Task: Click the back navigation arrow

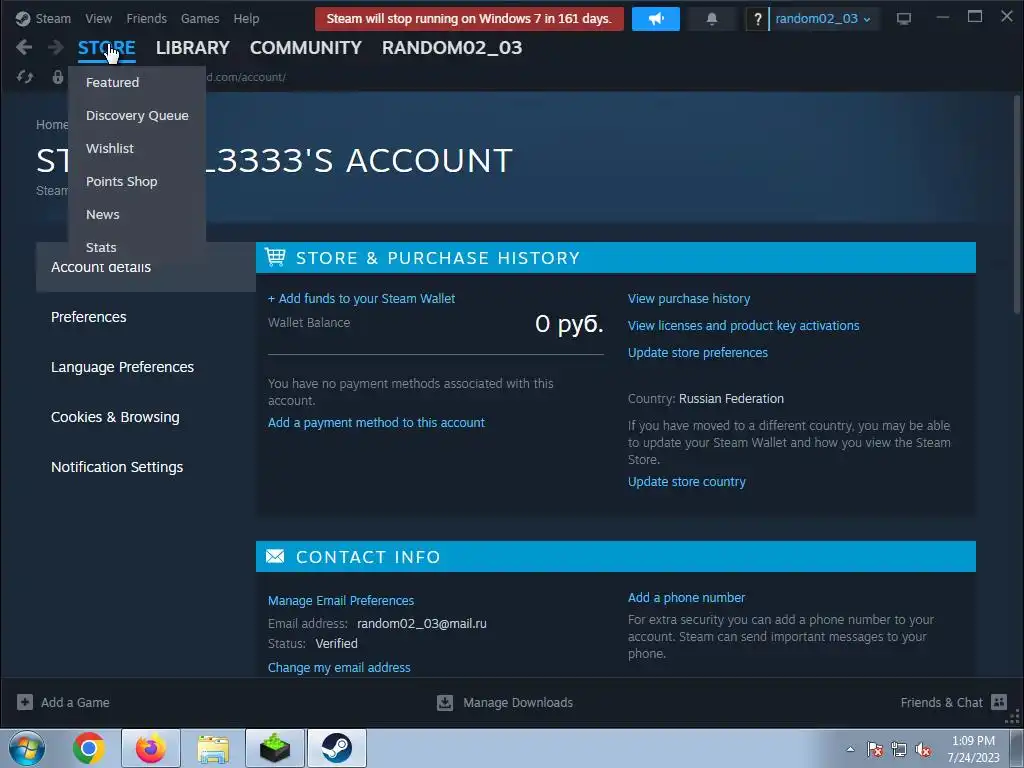Action: [24, 48]
